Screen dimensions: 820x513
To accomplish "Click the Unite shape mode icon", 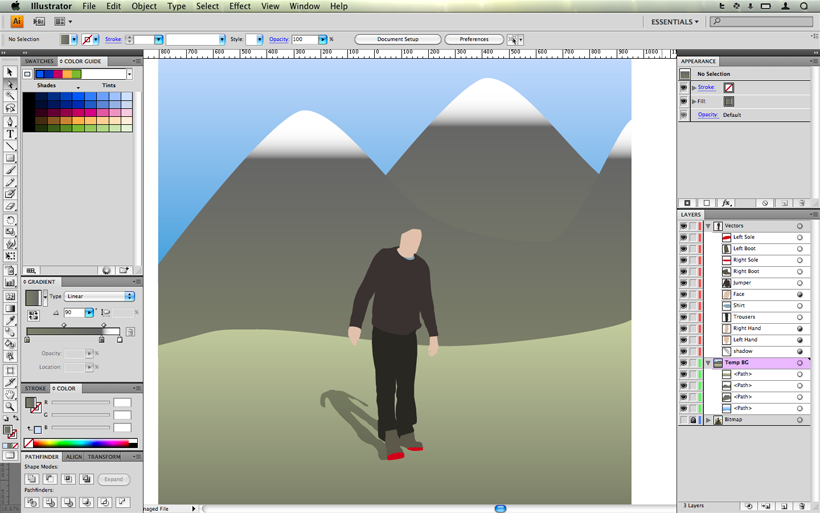I will pyautogui.click(x=32, y=478).
